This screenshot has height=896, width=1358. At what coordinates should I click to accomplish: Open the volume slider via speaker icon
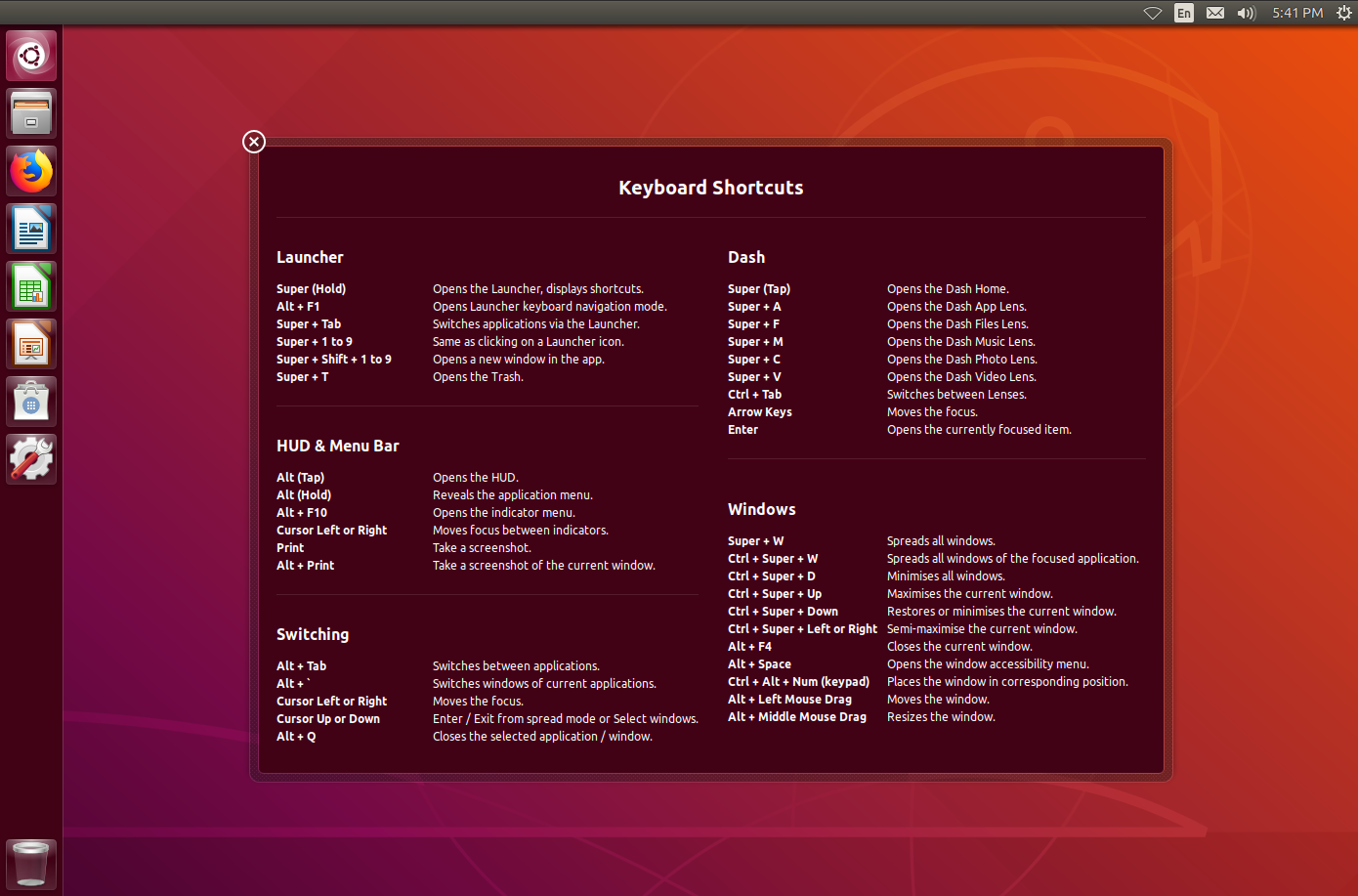tap(1246, 13)
